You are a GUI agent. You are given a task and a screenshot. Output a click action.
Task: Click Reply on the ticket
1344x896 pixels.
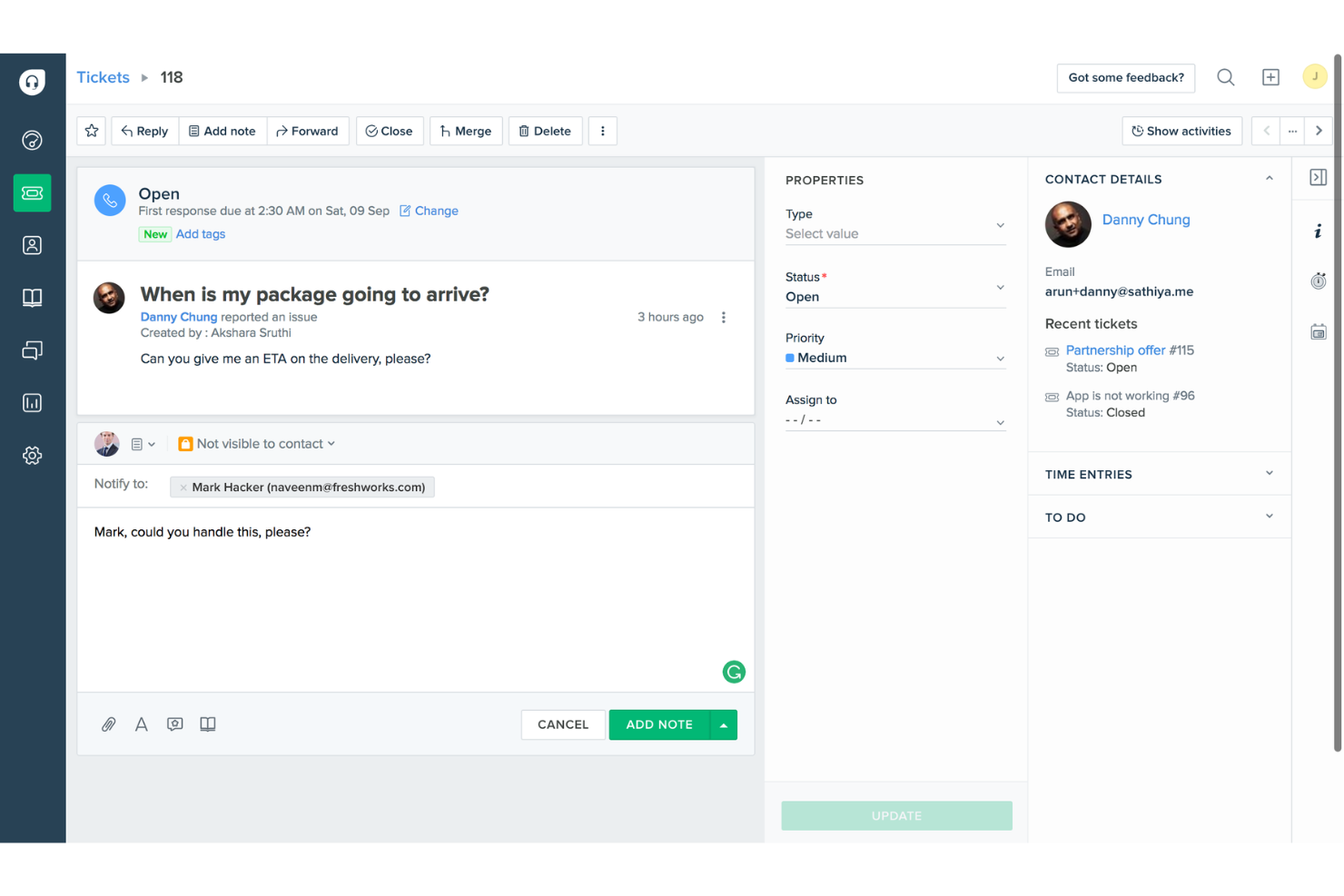click(x=143, y=131)
